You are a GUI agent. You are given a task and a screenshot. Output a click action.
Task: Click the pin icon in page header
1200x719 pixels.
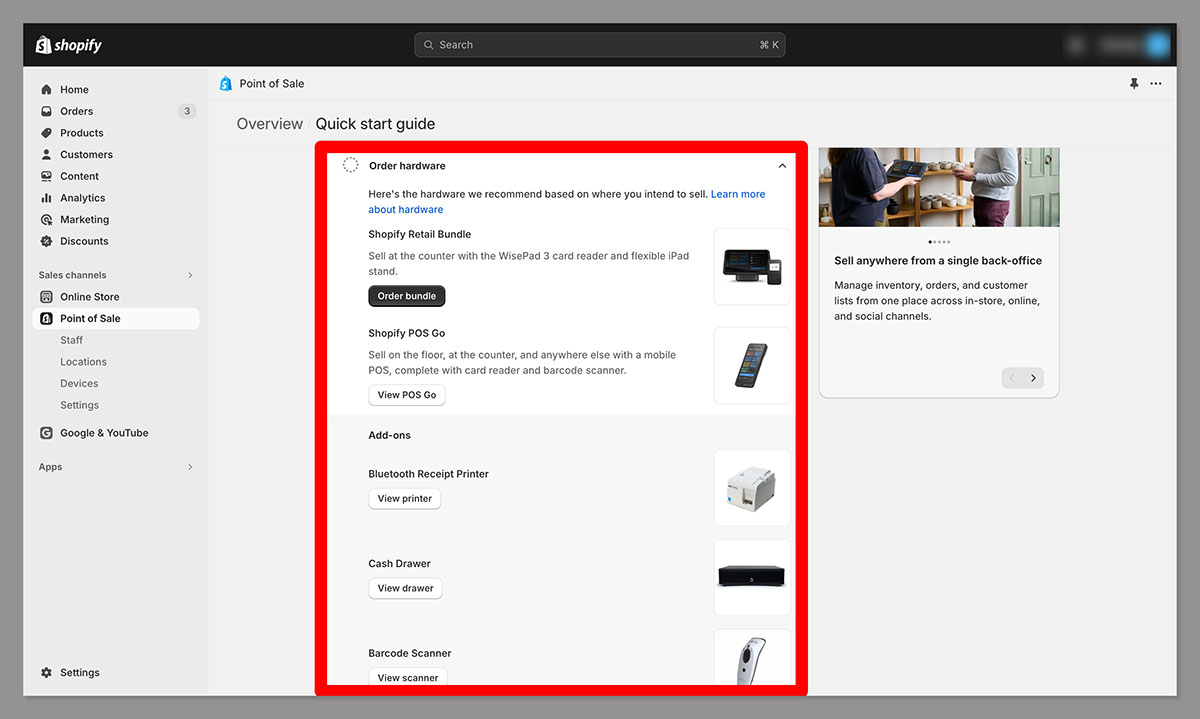(x=1134, y=84)
